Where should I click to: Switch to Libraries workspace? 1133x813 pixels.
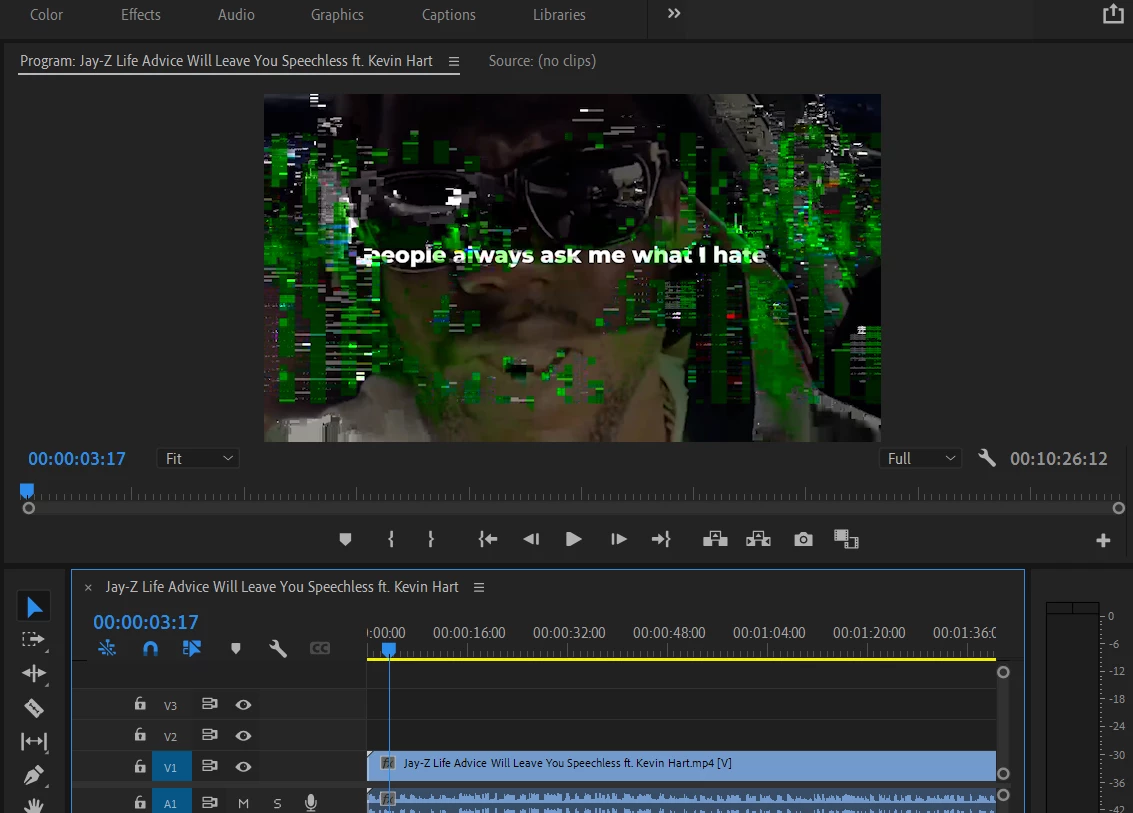(559, 14)
